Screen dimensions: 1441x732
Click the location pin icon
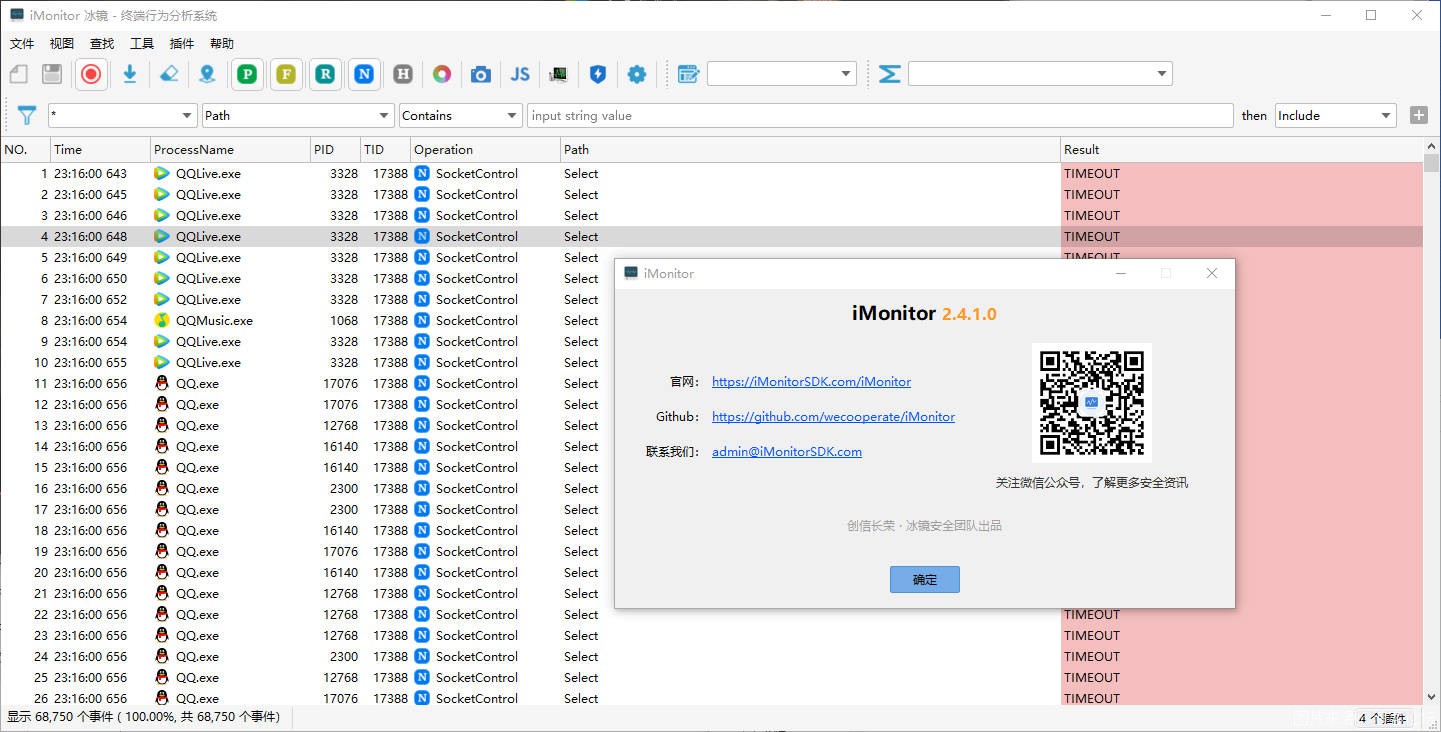tap(207, 74)
